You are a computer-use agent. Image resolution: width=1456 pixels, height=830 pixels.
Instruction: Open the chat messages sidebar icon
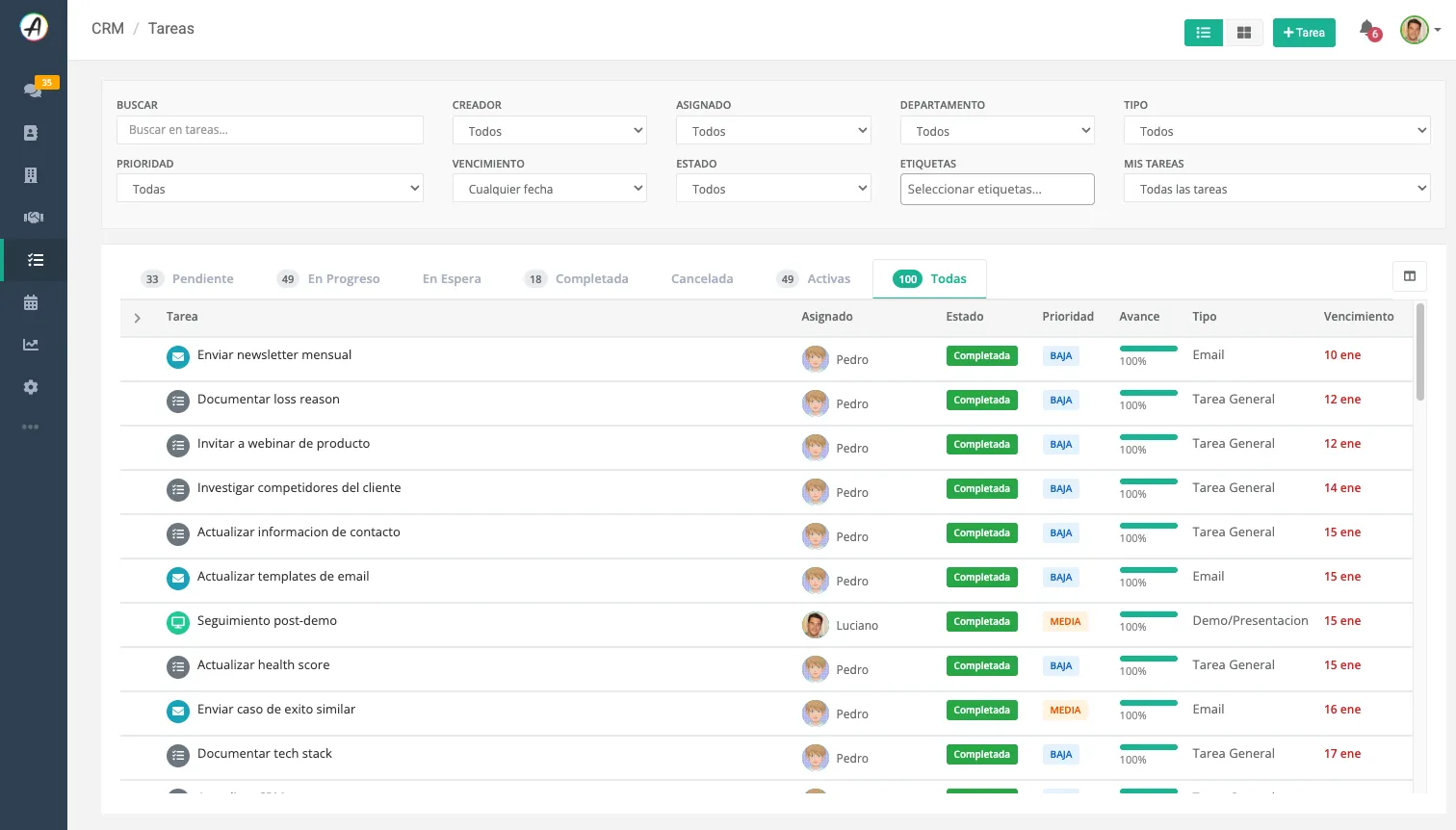point(33,90)
